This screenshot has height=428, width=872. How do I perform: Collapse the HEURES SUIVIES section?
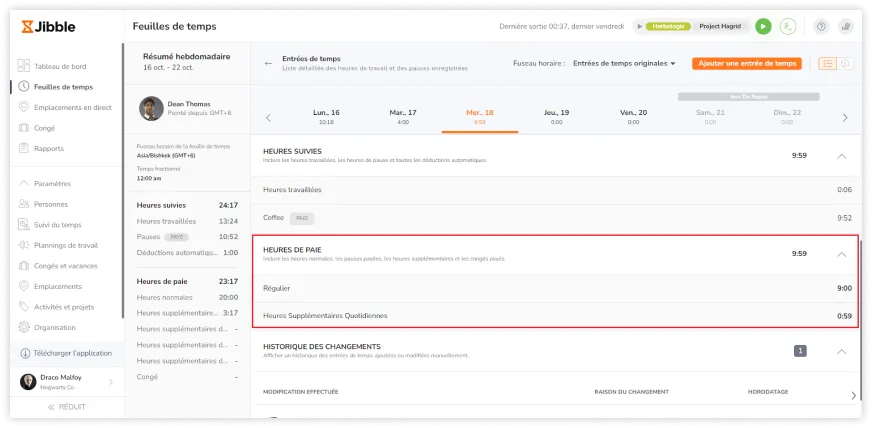(x=841, y=156)
